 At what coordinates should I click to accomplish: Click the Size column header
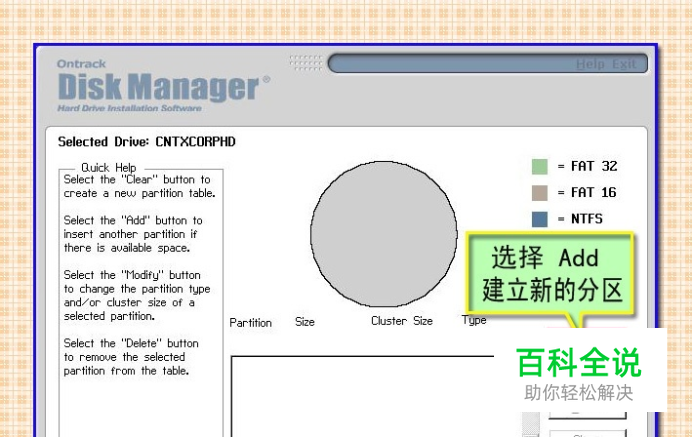[305, 321]
